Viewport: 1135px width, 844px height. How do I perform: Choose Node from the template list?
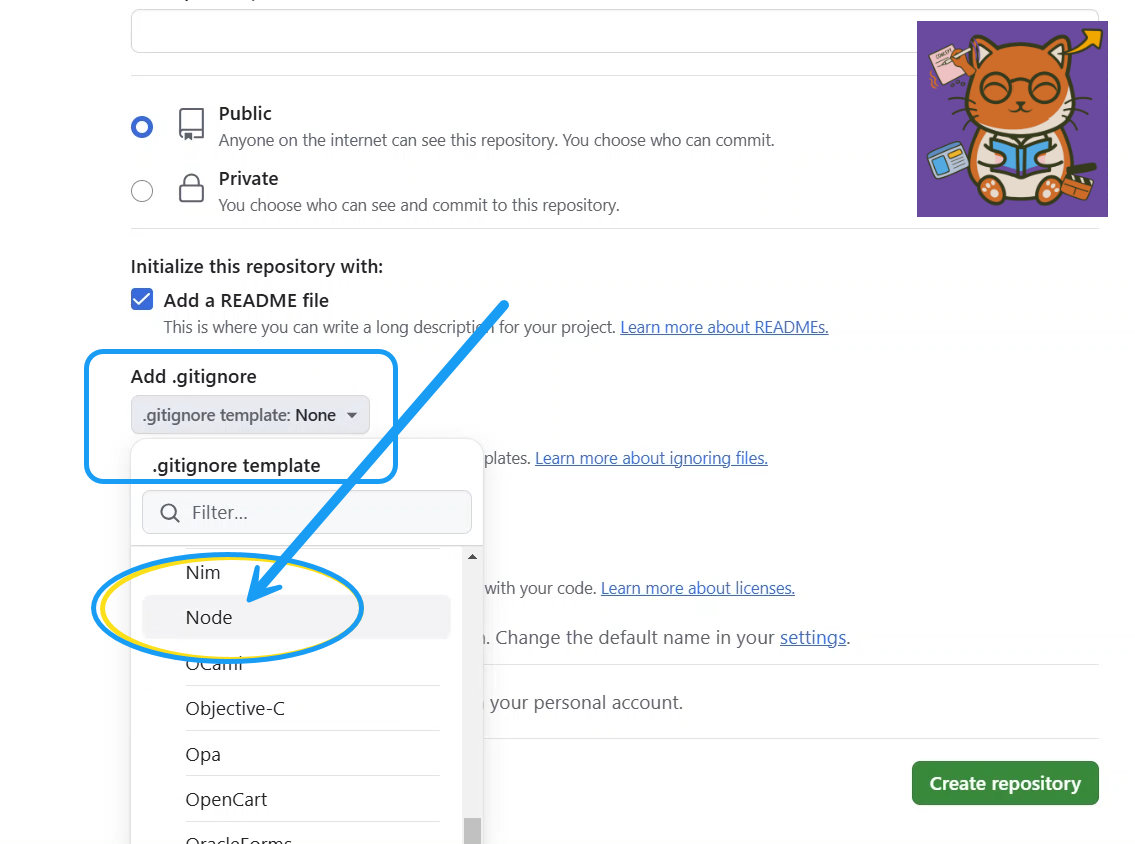[x=209, y=618]
